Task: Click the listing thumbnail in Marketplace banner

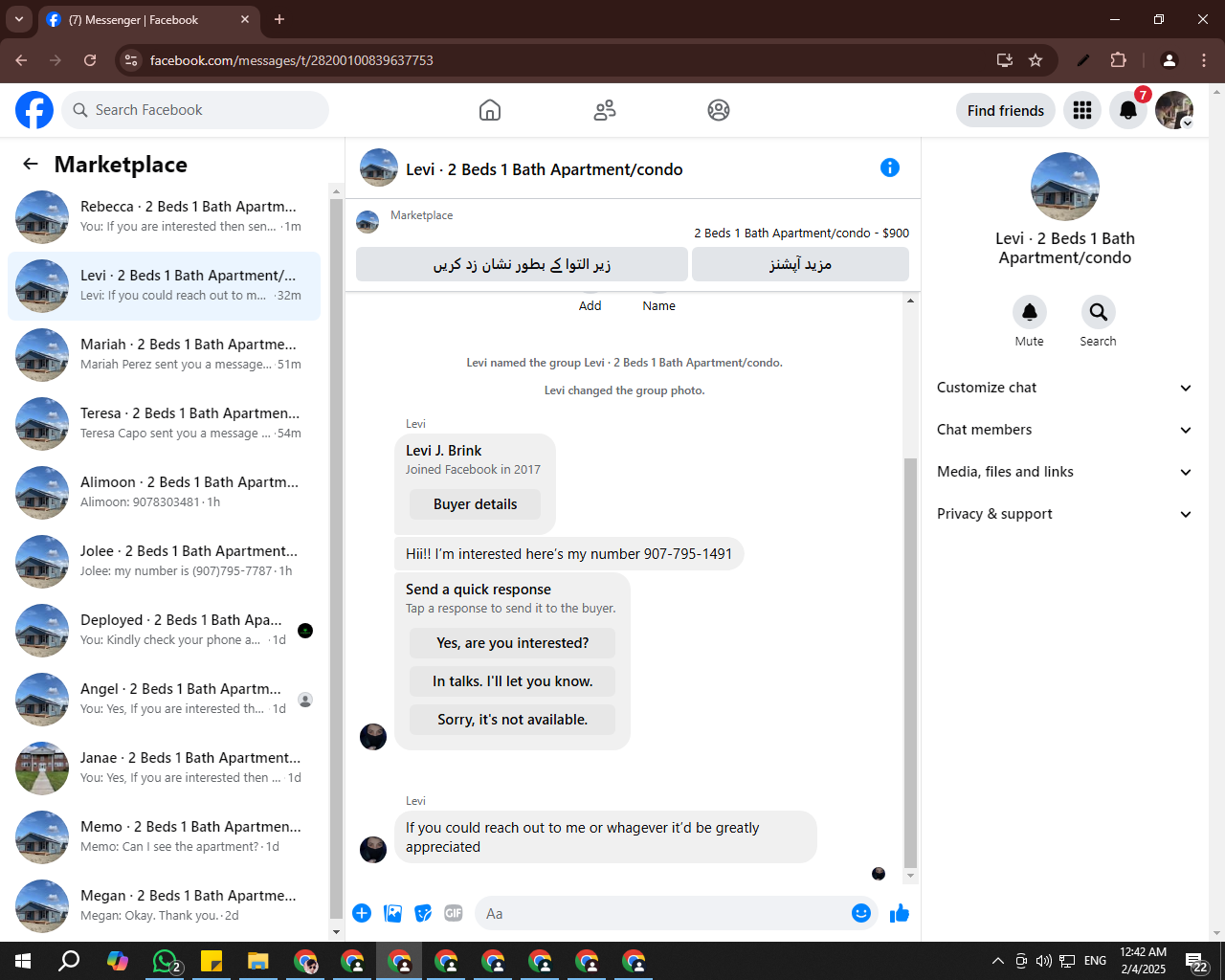Action: coord(367,222)
